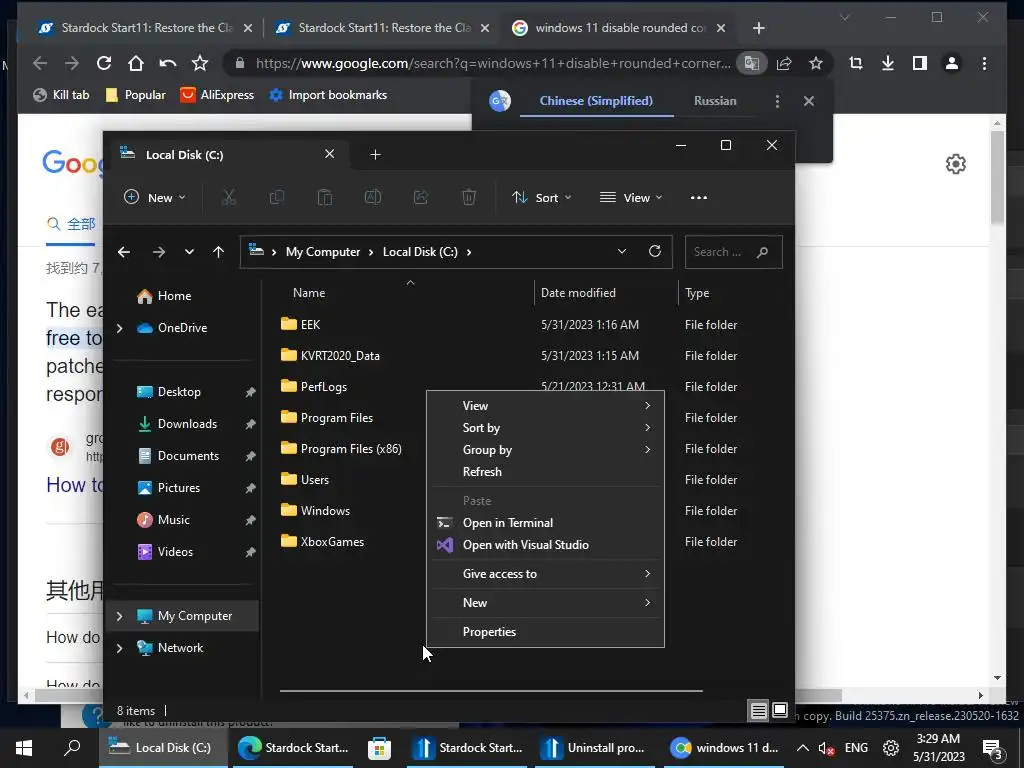Open the Sort dropdown in Explorer toolbar
This screenshot has height=768, width=1024.
pyautogui.click(x=542, y=197)
